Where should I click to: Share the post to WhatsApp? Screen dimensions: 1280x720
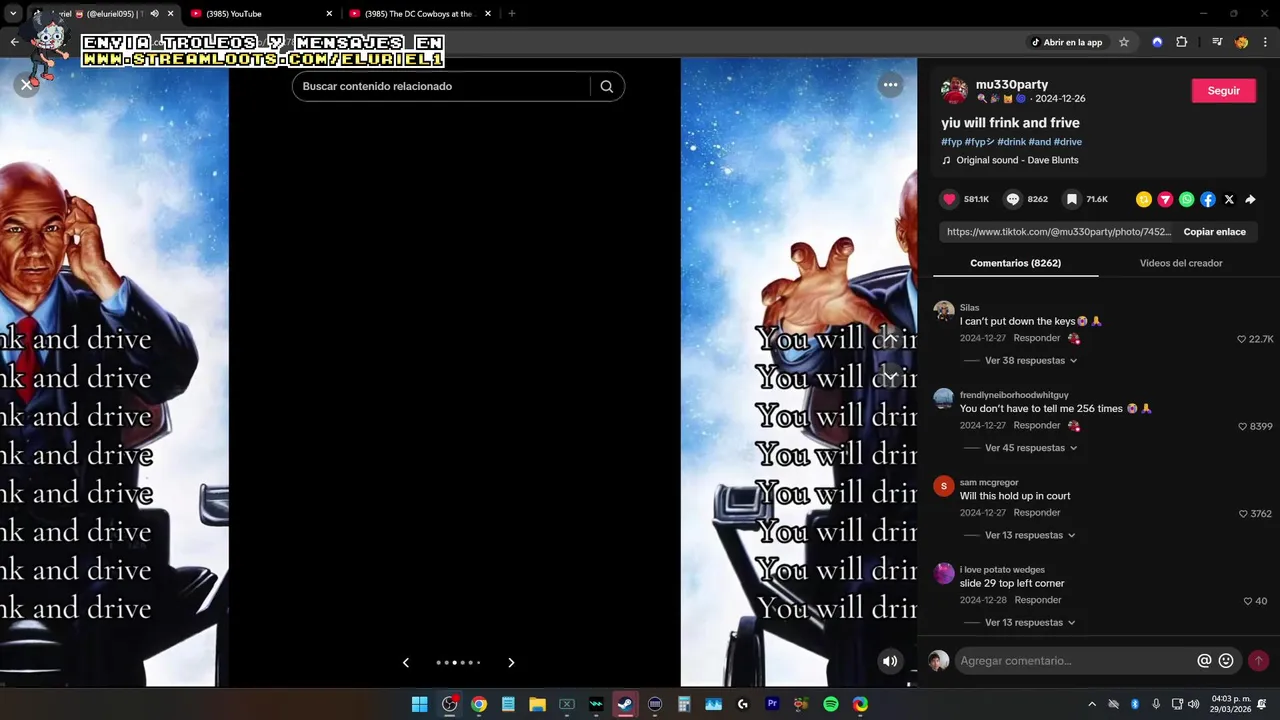[x=1187, y=199]
